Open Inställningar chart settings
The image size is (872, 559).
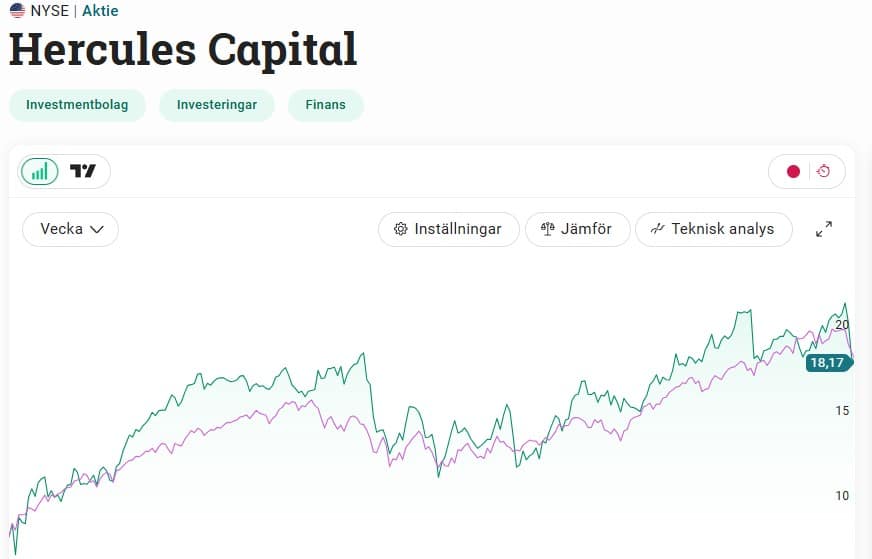click(449, 229)
